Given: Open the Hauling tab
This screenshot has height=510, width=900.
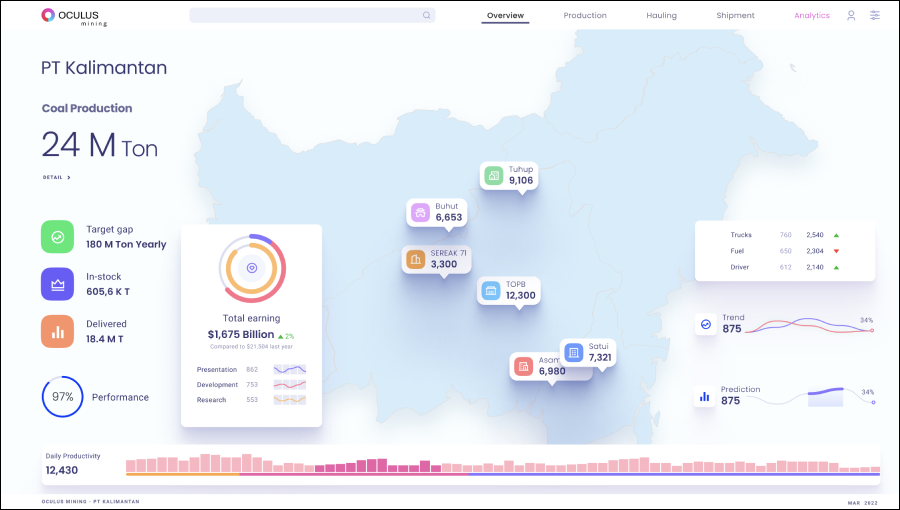Looking at the screenshot, I should click(x=661, y=16).
